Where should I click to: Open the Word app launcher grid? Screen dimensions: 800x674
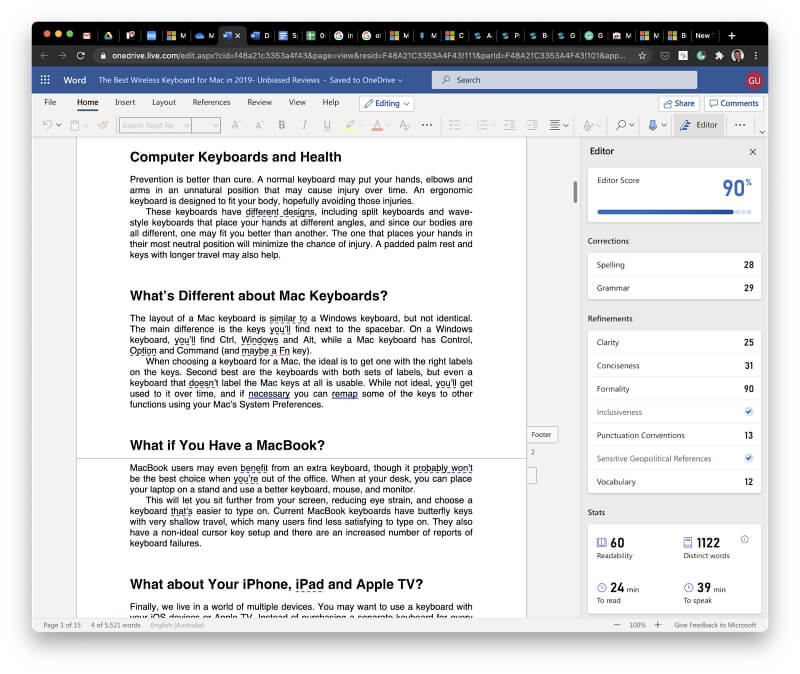click(x=45, y=80)
